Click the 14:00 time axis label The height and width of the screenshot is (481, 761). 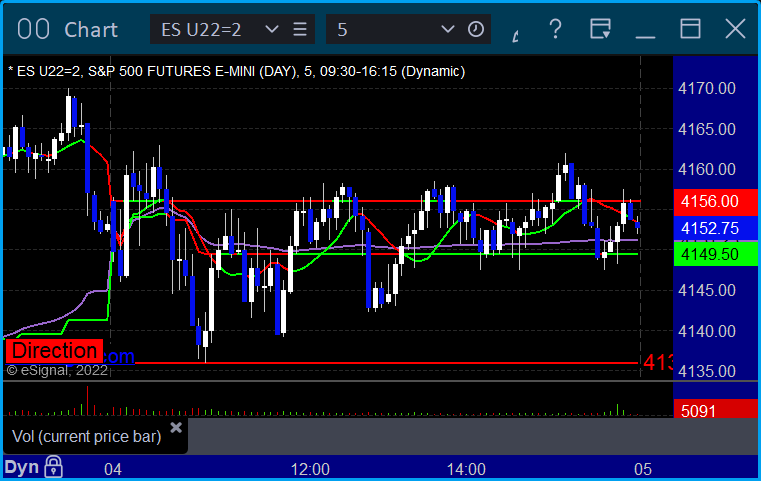(x=466, y=469)
